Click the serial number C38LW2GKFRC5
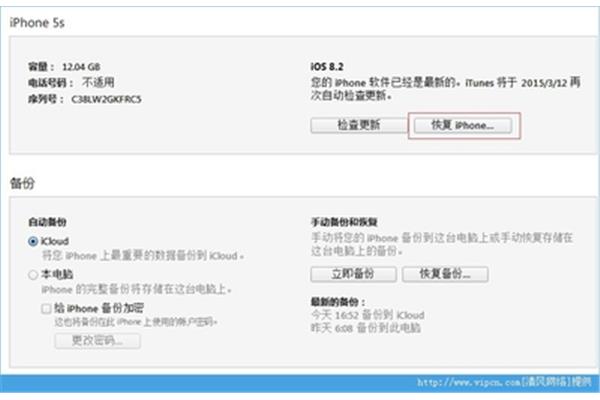600x400 pixels. (x=106, y=100)
